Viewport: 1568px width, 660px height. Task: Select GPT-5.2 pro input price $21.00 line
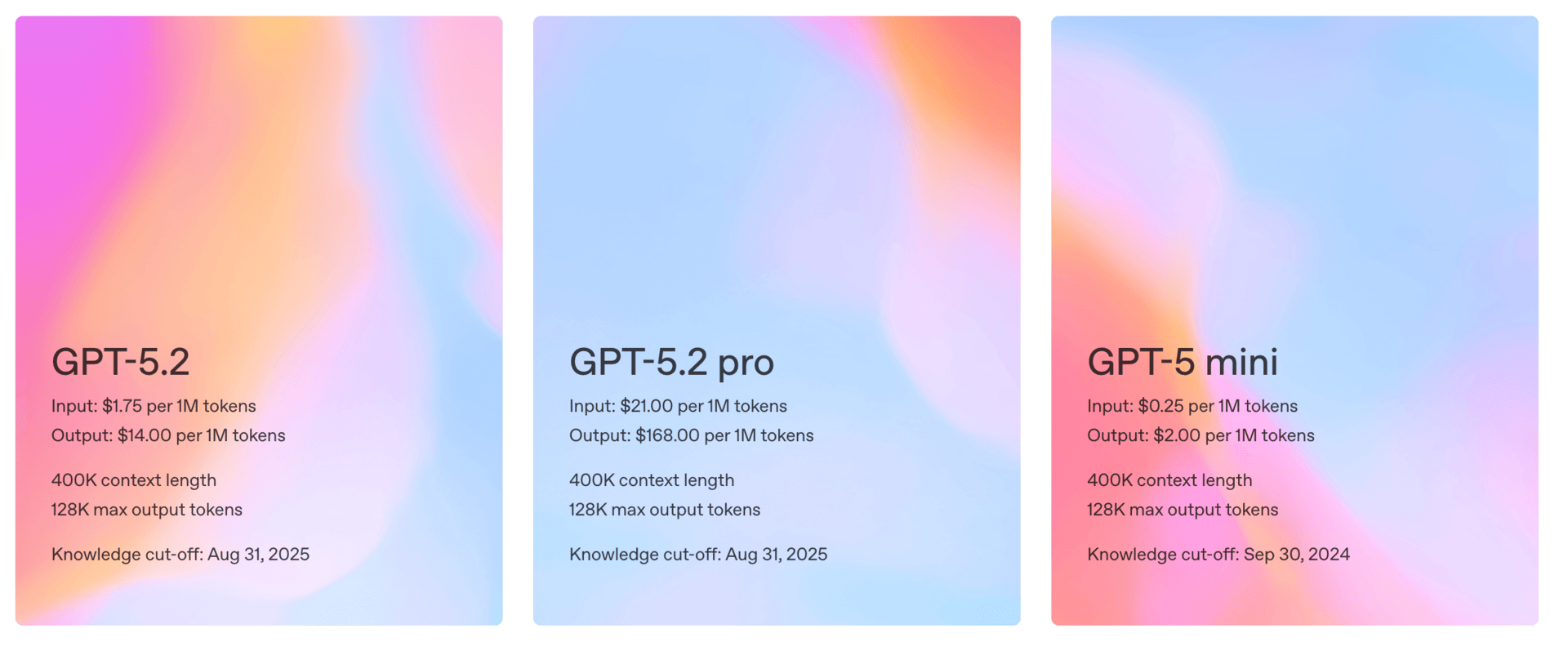pos(678,406)
